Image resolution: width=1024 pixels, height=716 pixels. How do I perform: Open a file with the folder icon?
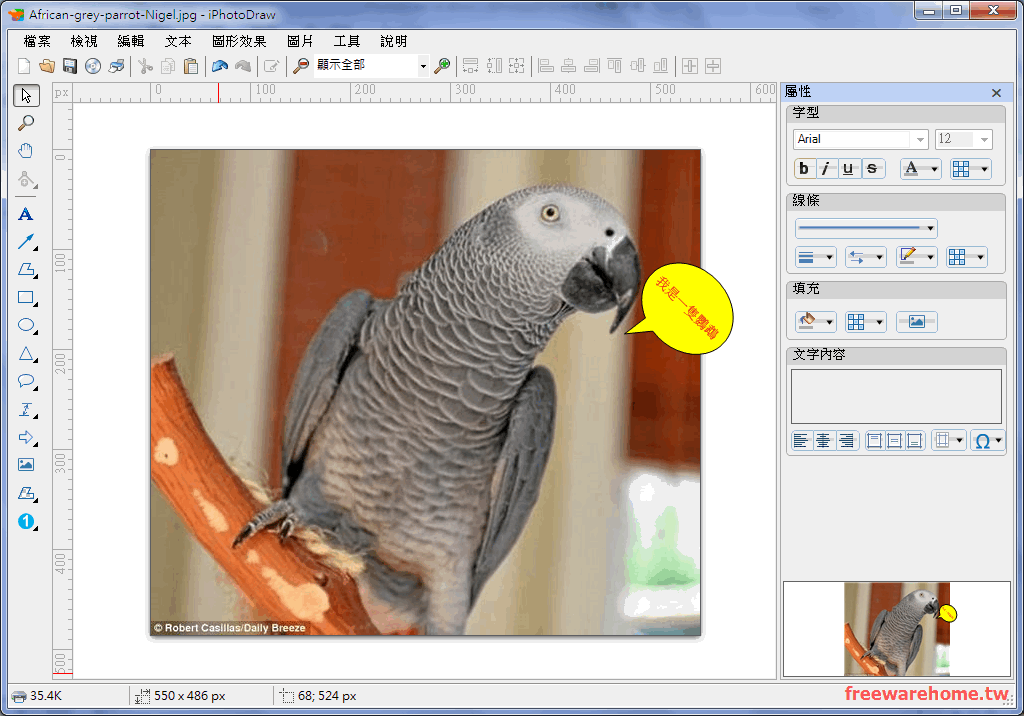[46, 66]
